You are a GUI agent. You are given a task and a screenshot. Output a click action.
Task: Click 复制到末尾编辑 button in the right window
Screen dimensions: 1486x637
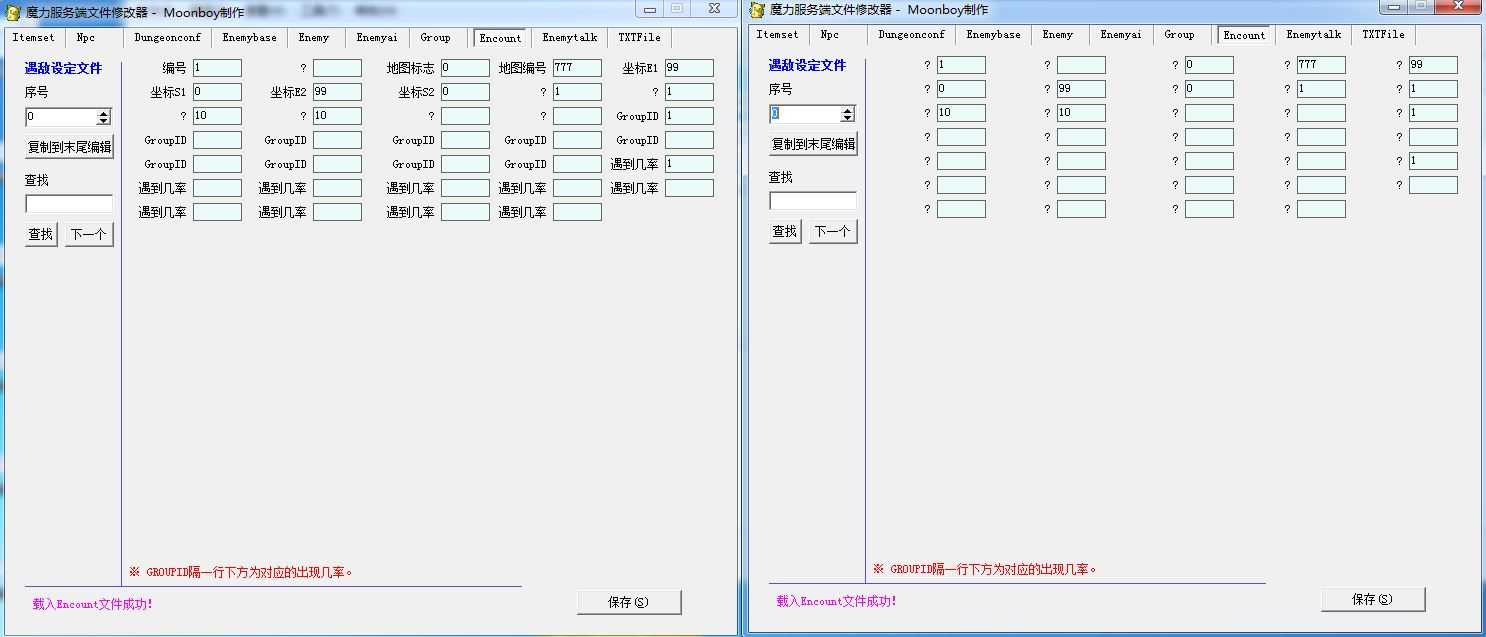tap(814, 144)
